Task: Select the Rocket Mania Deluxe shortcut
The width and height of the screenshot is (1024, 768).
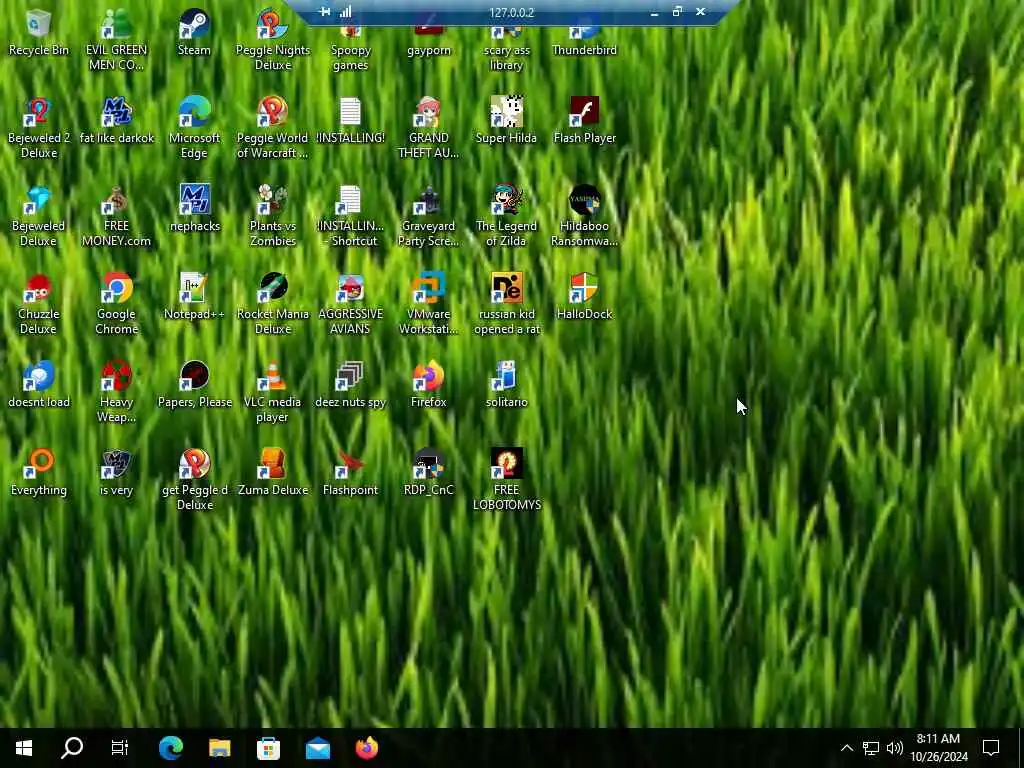Action: tap(272, 304)
